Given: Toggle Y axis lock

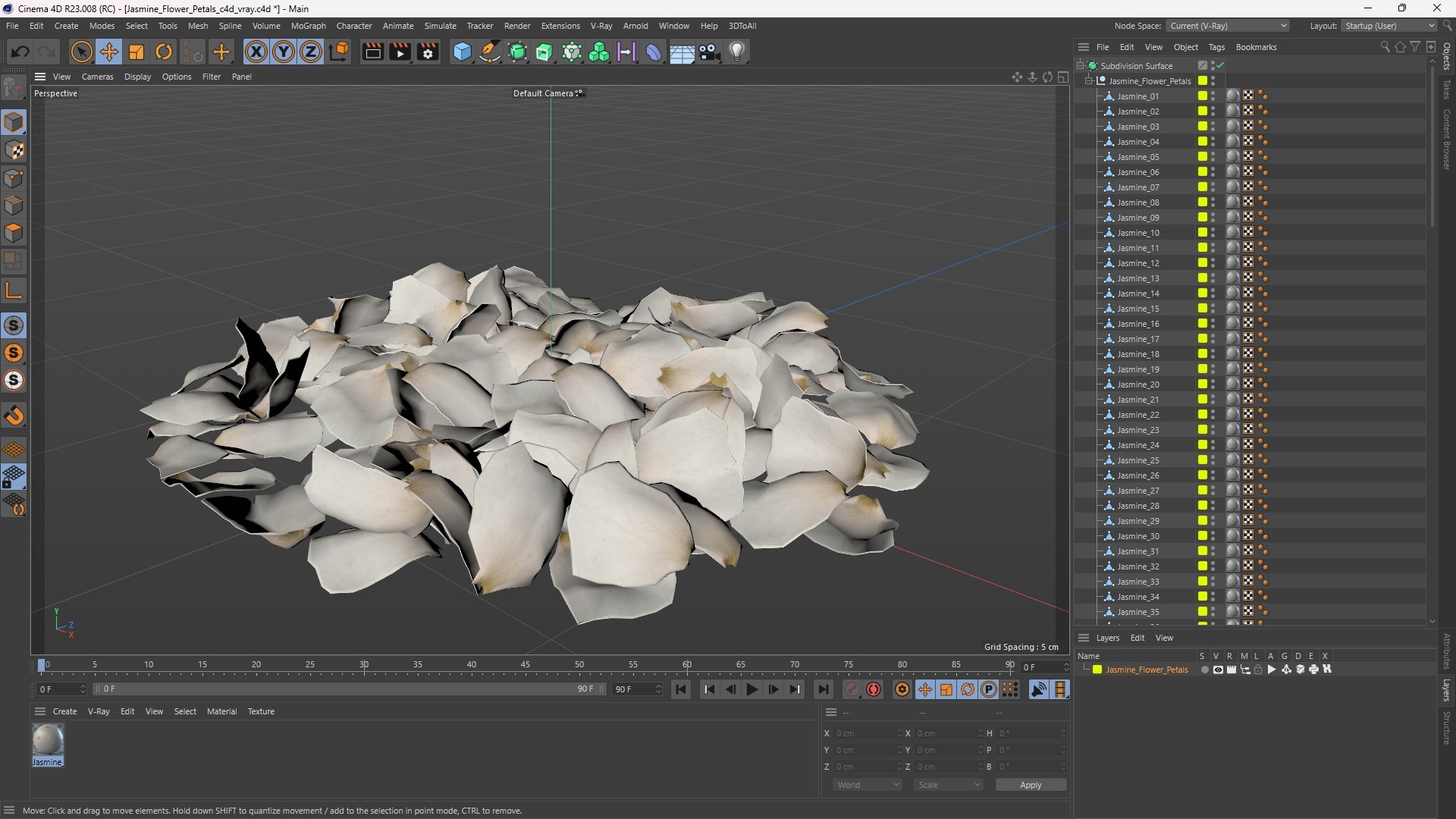Looking at the screenshot, I should tap(284, 52).
